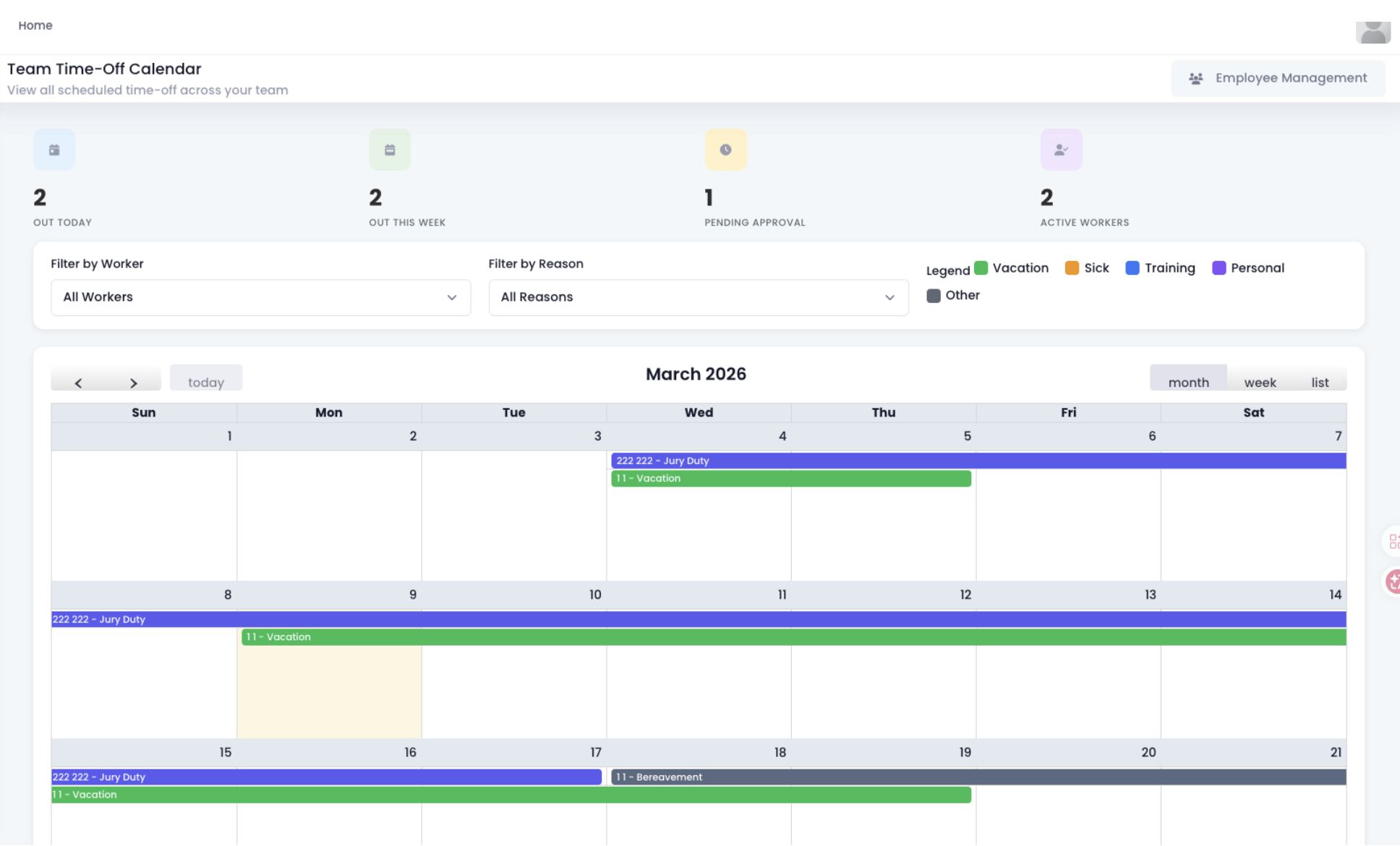
Task: Navigate to Home in the top bar
Action: [x=35, y=25]
